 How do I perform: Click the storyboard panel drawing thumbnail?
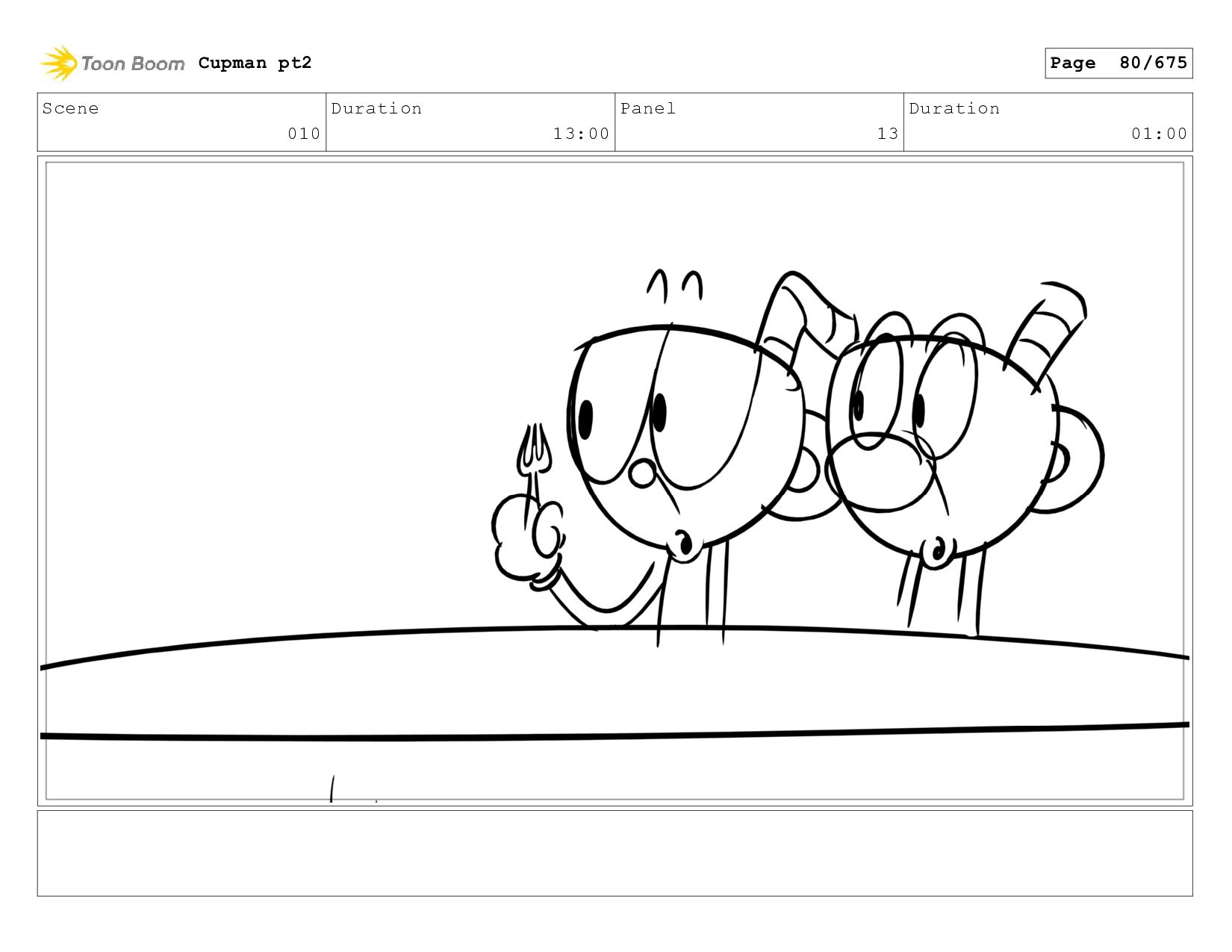[615, 481]
